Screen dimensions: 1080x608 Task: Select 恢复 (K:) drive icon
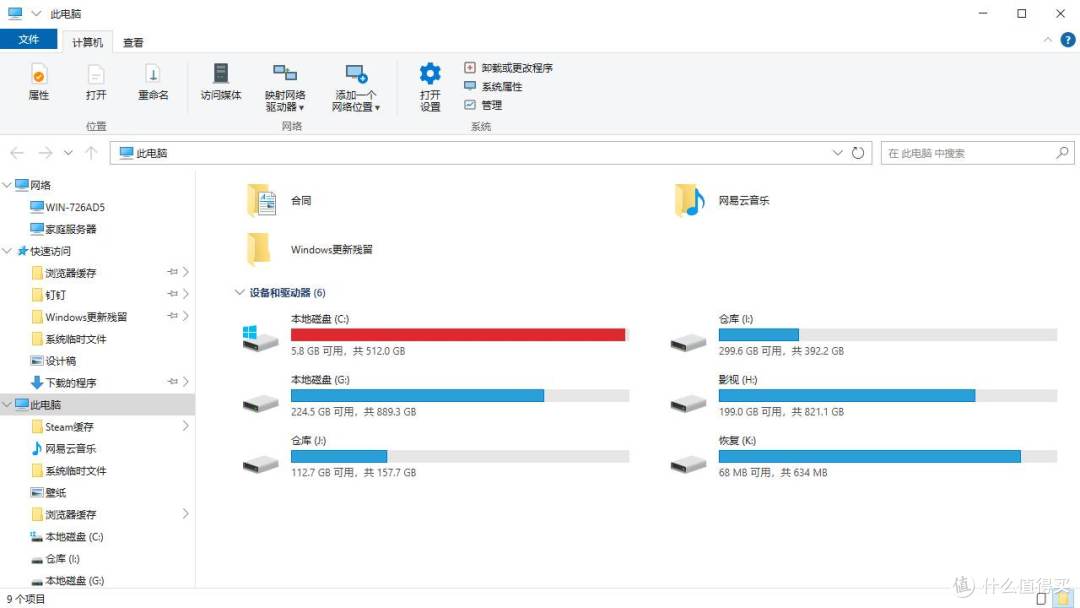(688, 464)
